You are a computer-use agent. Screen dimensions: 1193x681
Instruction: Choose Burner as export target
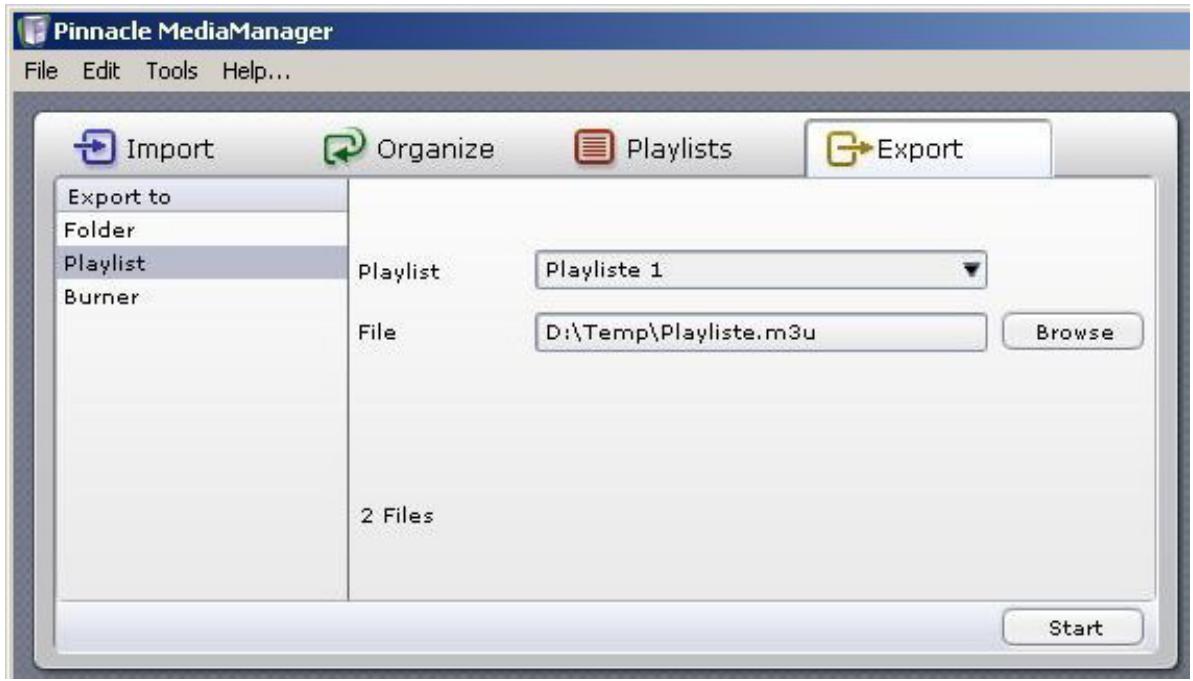(x=202, y=296)
